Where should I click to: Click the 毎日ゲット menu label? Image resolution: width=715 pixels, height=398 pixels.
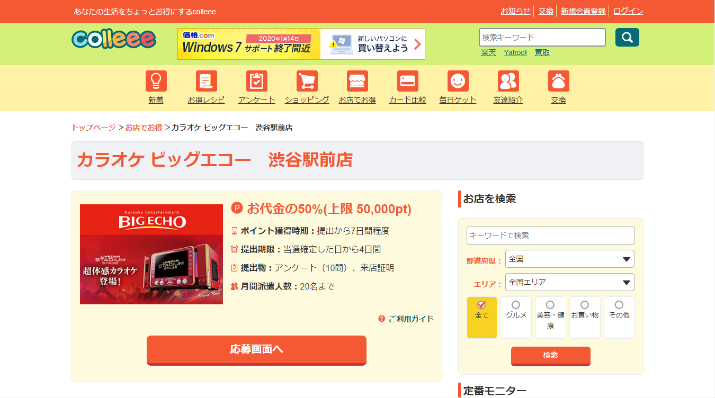tap(458, 100)
